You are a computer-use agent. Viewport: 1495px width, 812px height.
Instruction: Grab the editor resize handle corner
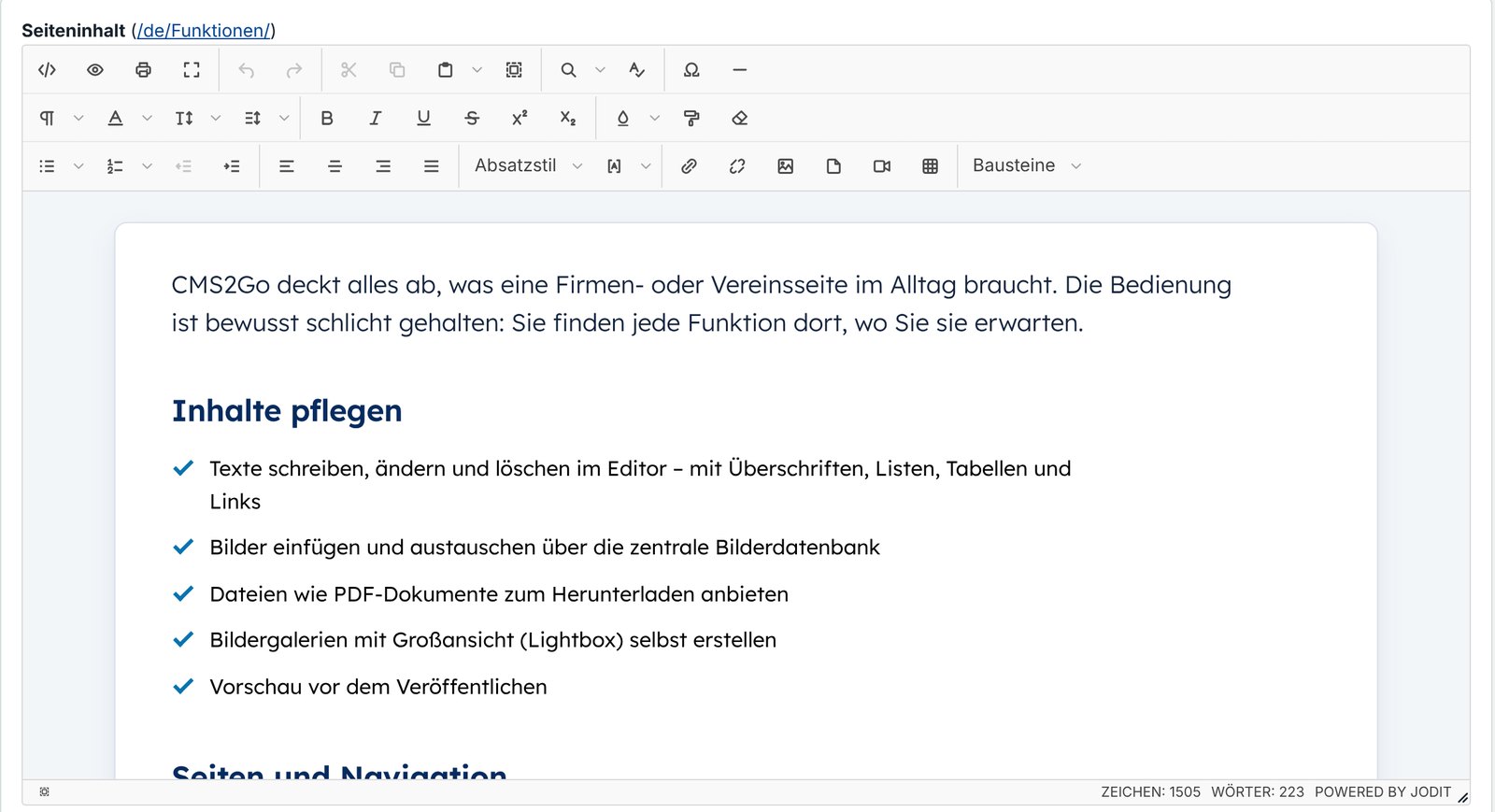1463,797
